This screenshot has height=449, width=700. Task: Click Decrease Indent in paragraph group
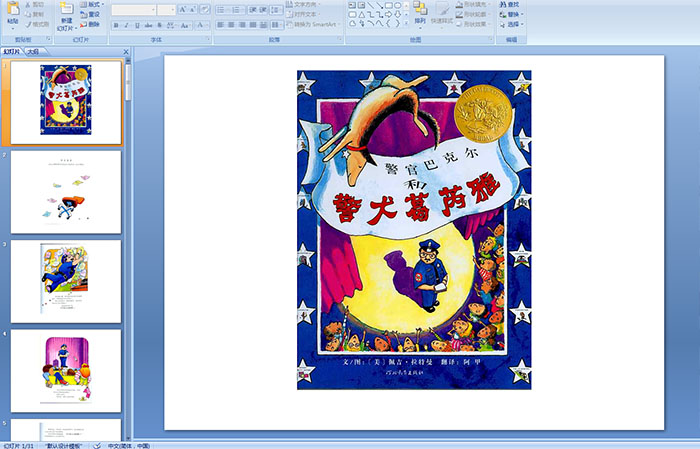[252, 9]
